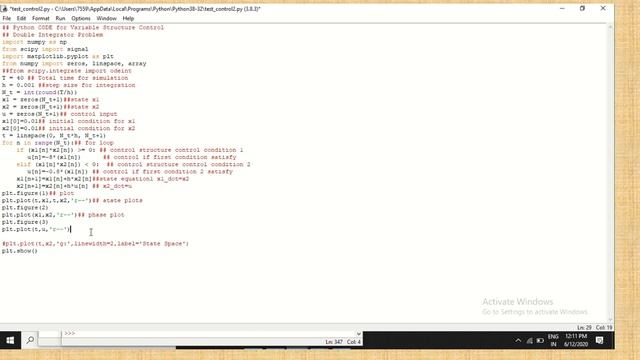Screen dimensions: 640x360
Task: Click the 'x1[0]=0.01' initial condition line
Action: (x=69, y=121)
